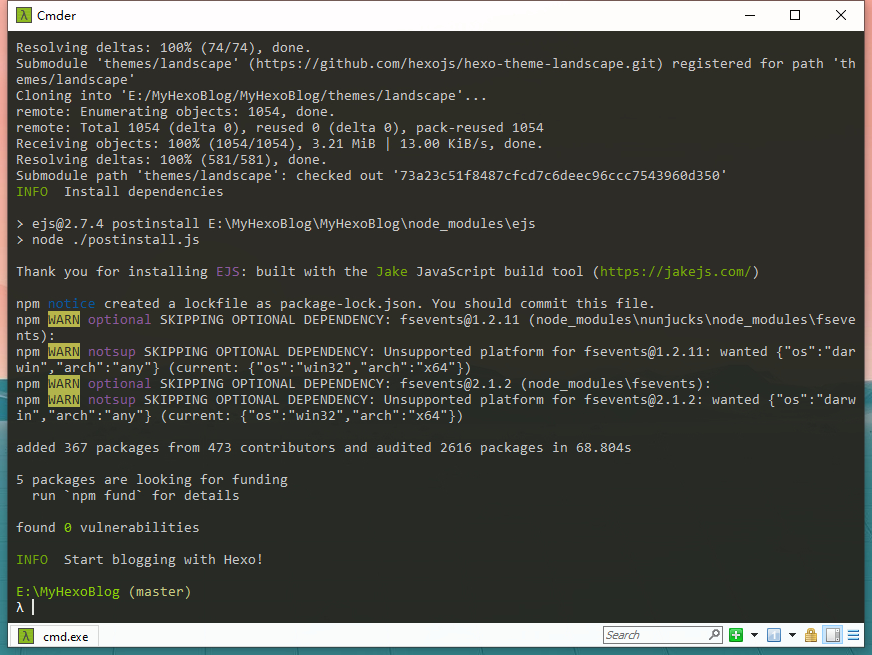Click the hexo-theme-landscape.git GitHub URL
This screenshot has height=655, width=872.
point(456,63)
